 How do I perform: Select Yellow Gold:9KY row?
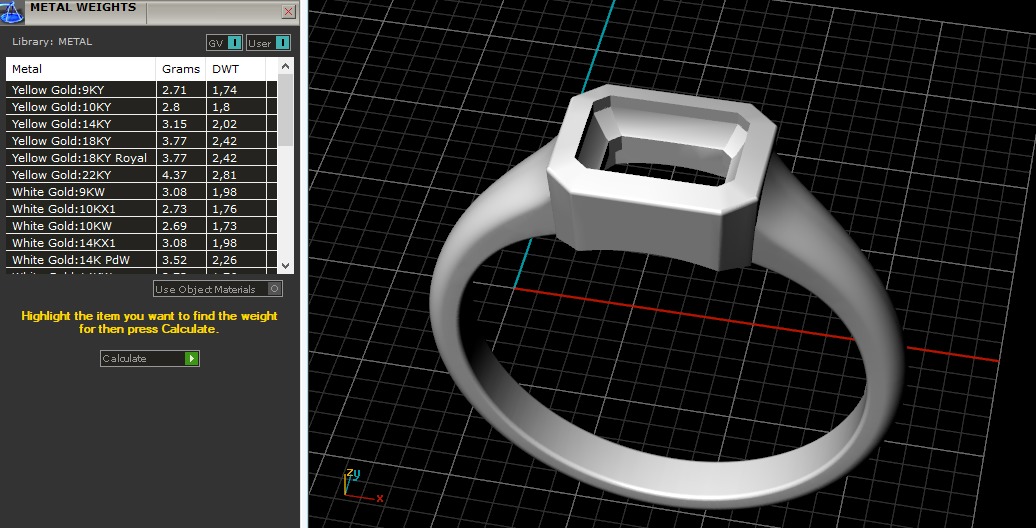click(141, 90)
